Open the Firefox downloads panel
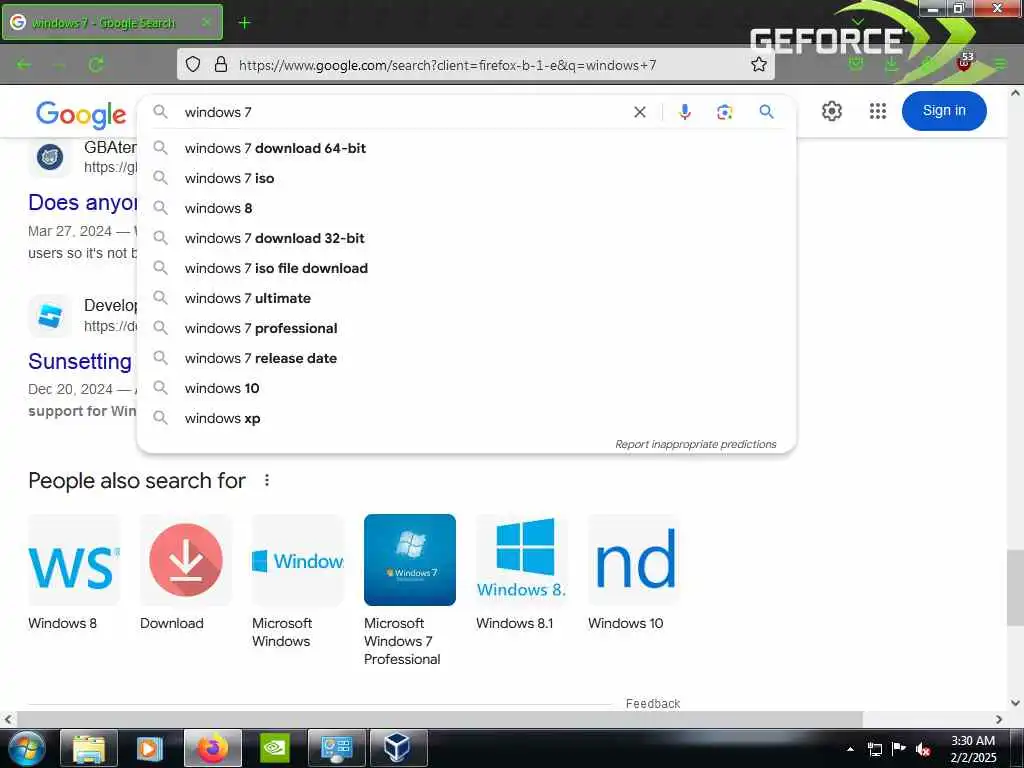Screen dimensions: 1024x768 891,64
